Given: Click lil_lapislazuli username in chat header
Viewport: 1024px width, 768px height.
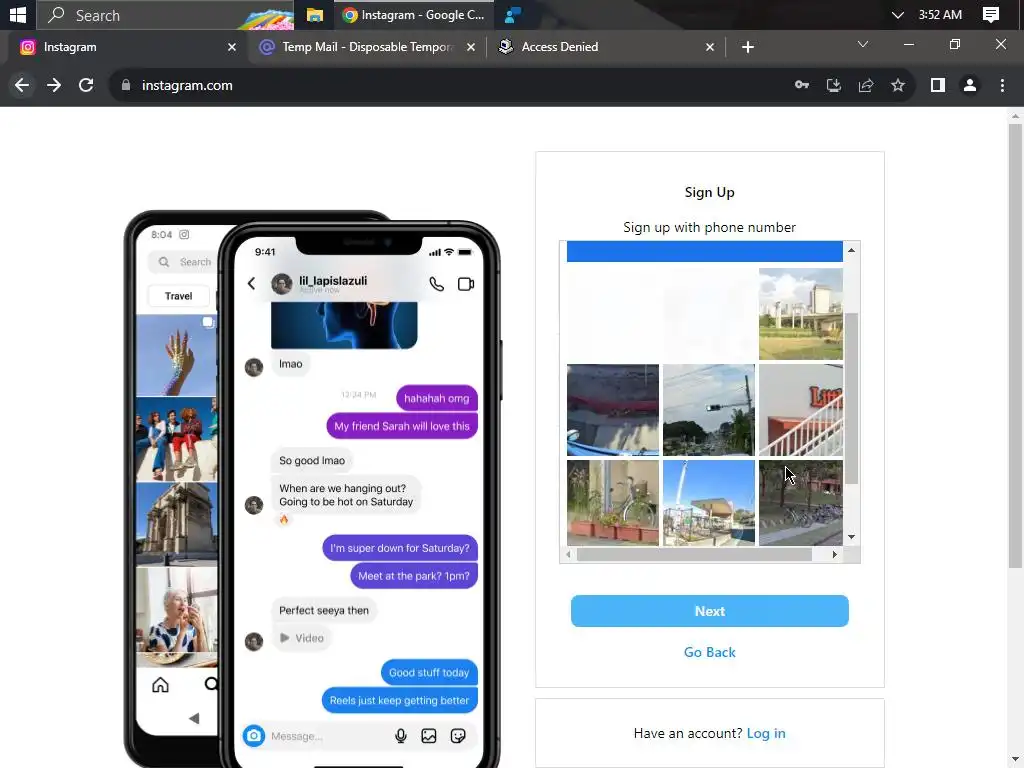Looking at the screenshot, I should [x=333, y=280].
